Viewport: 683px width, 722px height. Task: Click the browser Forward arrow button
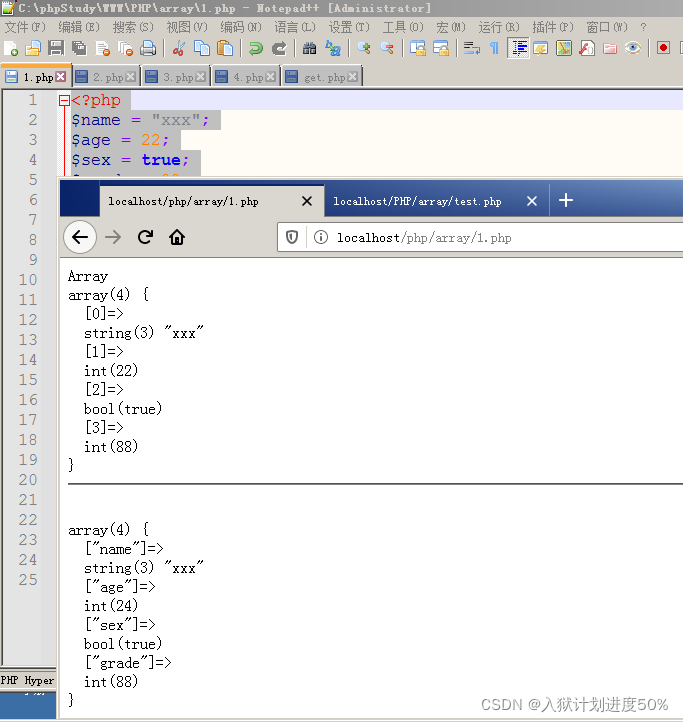point(113,237)
